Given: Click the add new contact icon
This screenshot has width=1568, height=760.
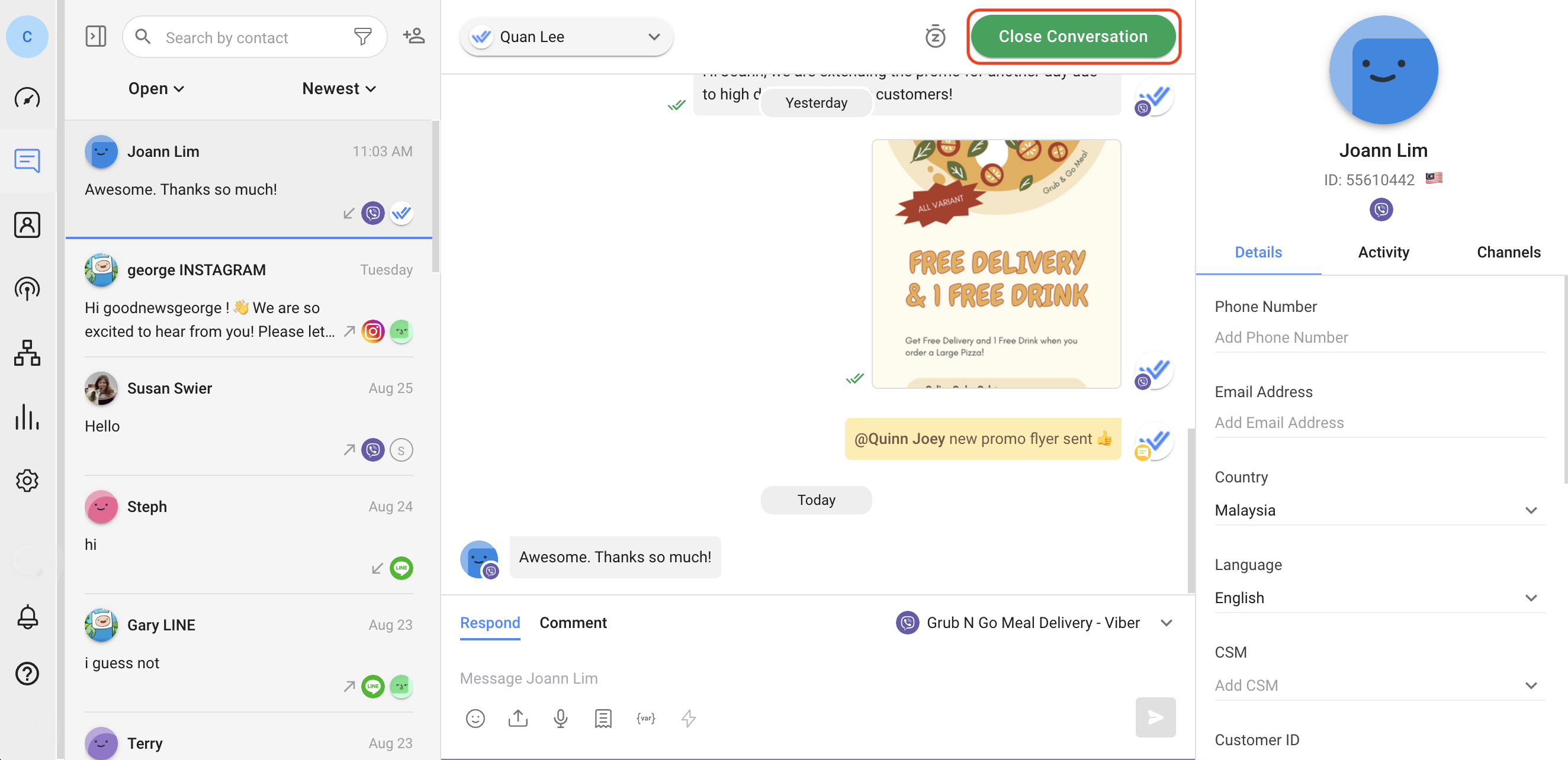Looking at the screenshot, I should tap(414, 37).
